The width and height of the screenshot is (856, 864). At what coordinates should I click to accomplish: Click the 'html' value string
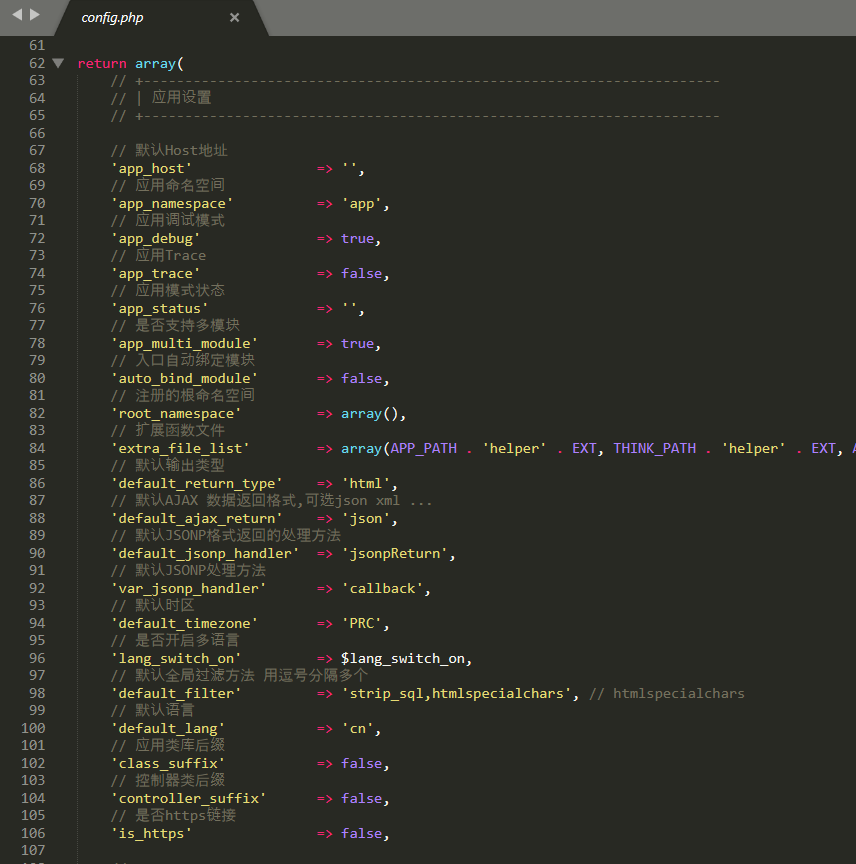point(366,484)
